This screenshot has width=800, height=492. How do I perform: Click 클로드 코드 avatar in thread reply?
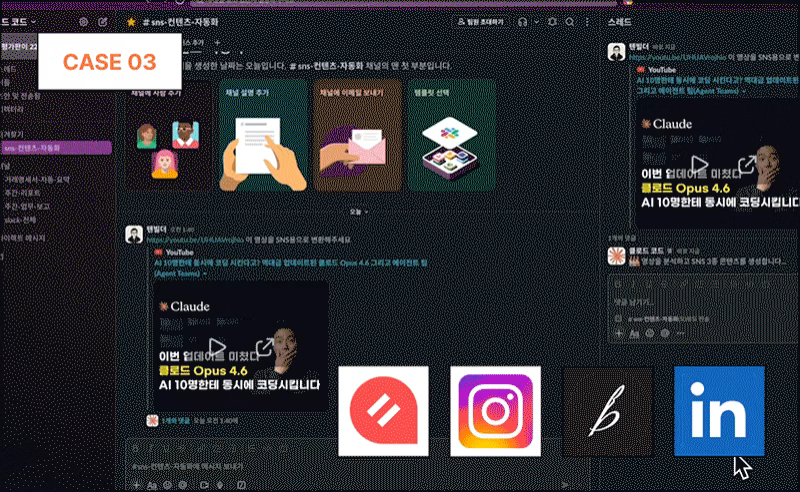coord(616,256)
